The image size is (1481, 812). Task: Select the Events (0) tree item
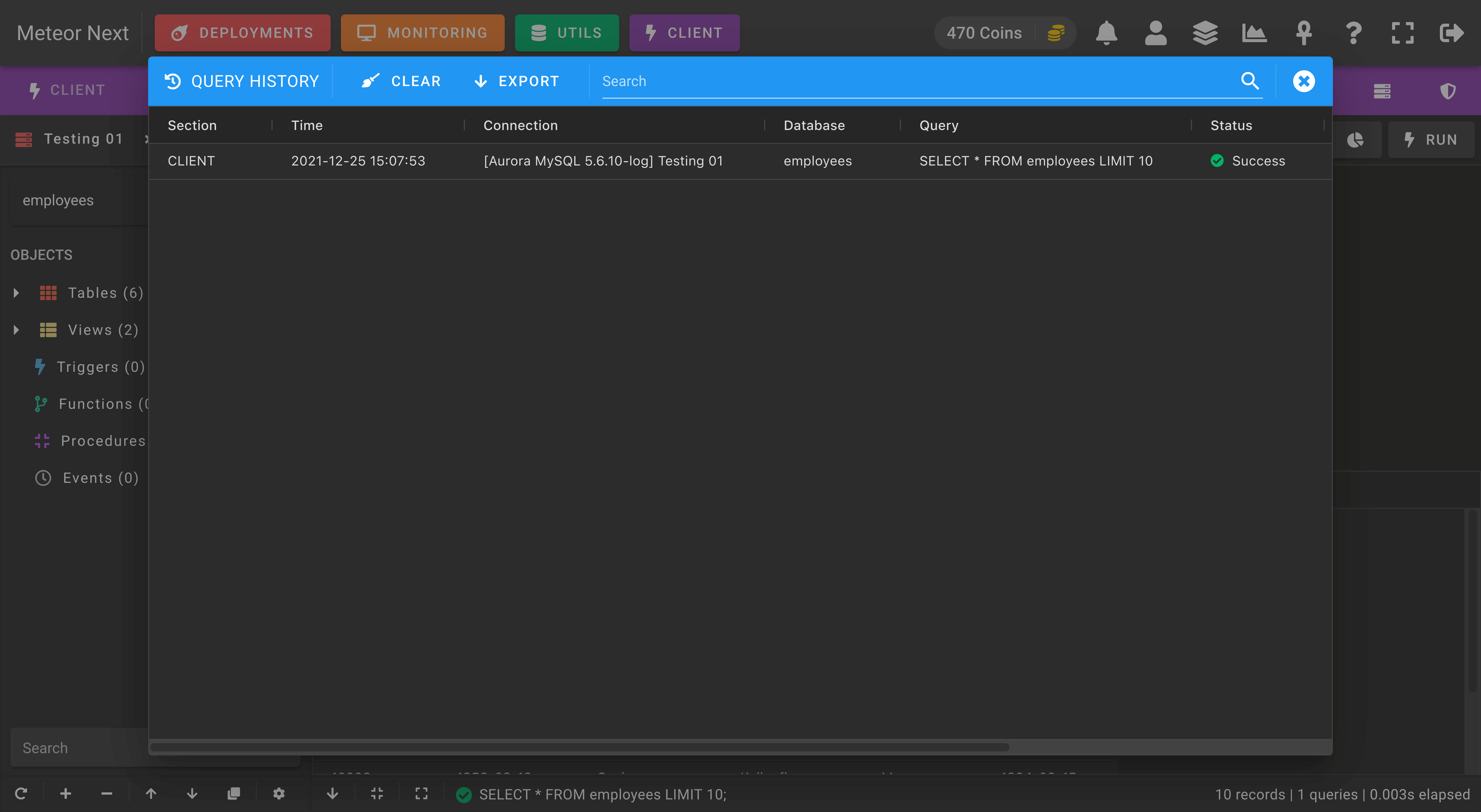coord(87,478)
